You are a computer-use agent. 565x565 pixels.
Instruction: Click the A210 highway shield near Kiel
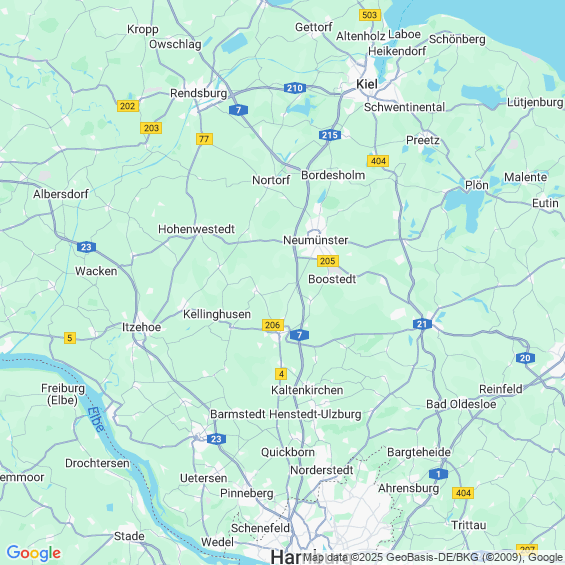click(295, 88)
